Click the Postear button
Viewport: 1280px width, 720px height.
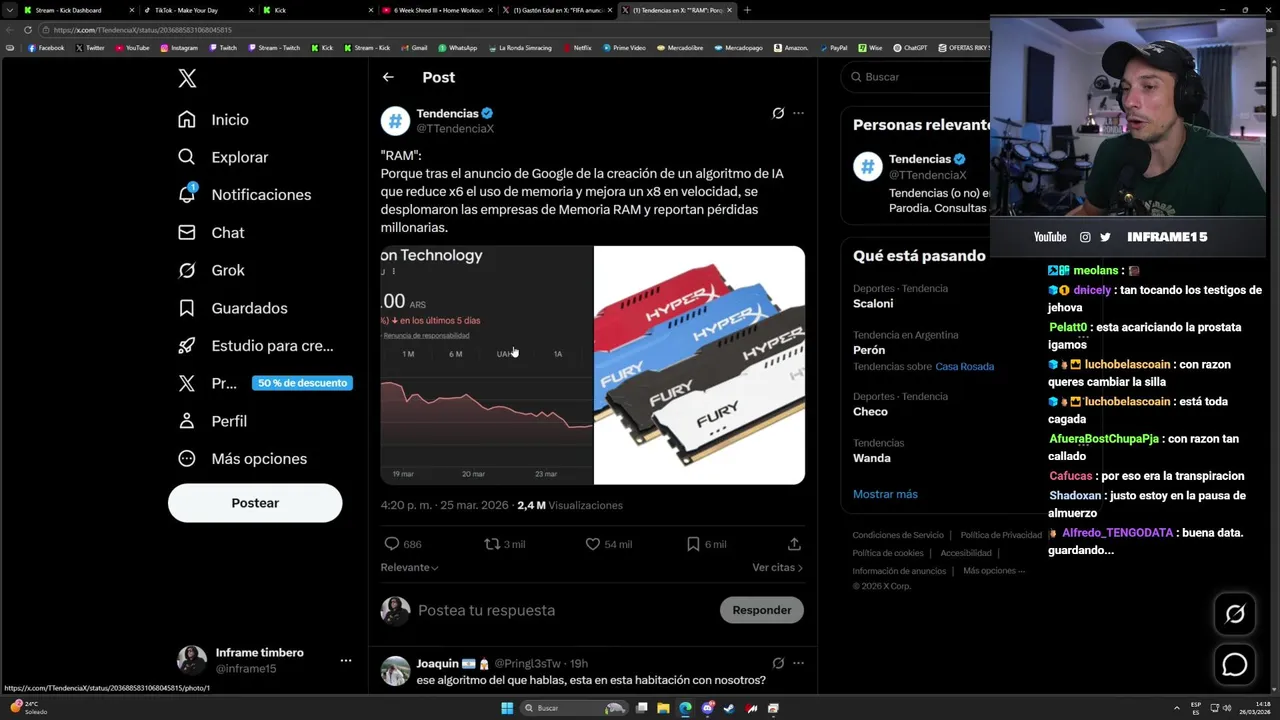coord(255,503)
